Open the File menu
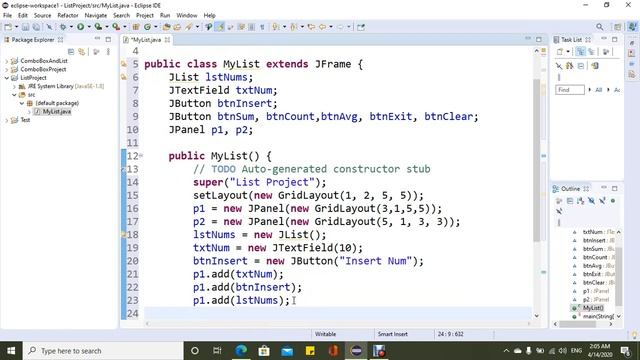This screenshot has height=360, width=640. coord(7,16)
